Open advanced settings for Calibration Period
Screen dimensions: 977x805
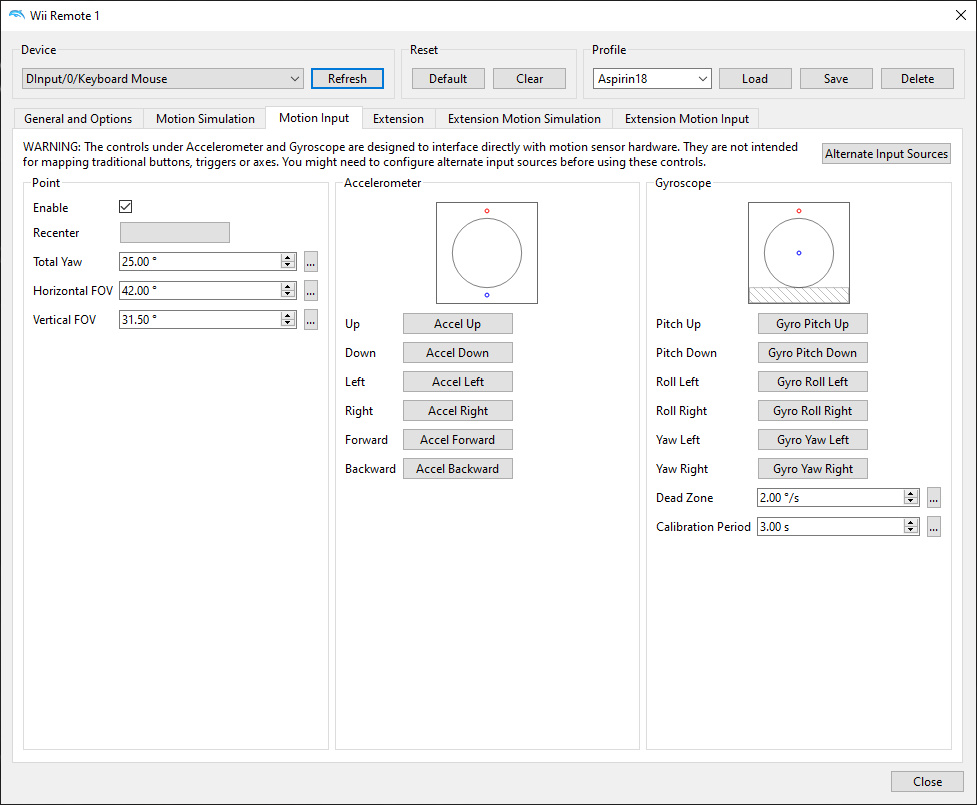[933, 526]
